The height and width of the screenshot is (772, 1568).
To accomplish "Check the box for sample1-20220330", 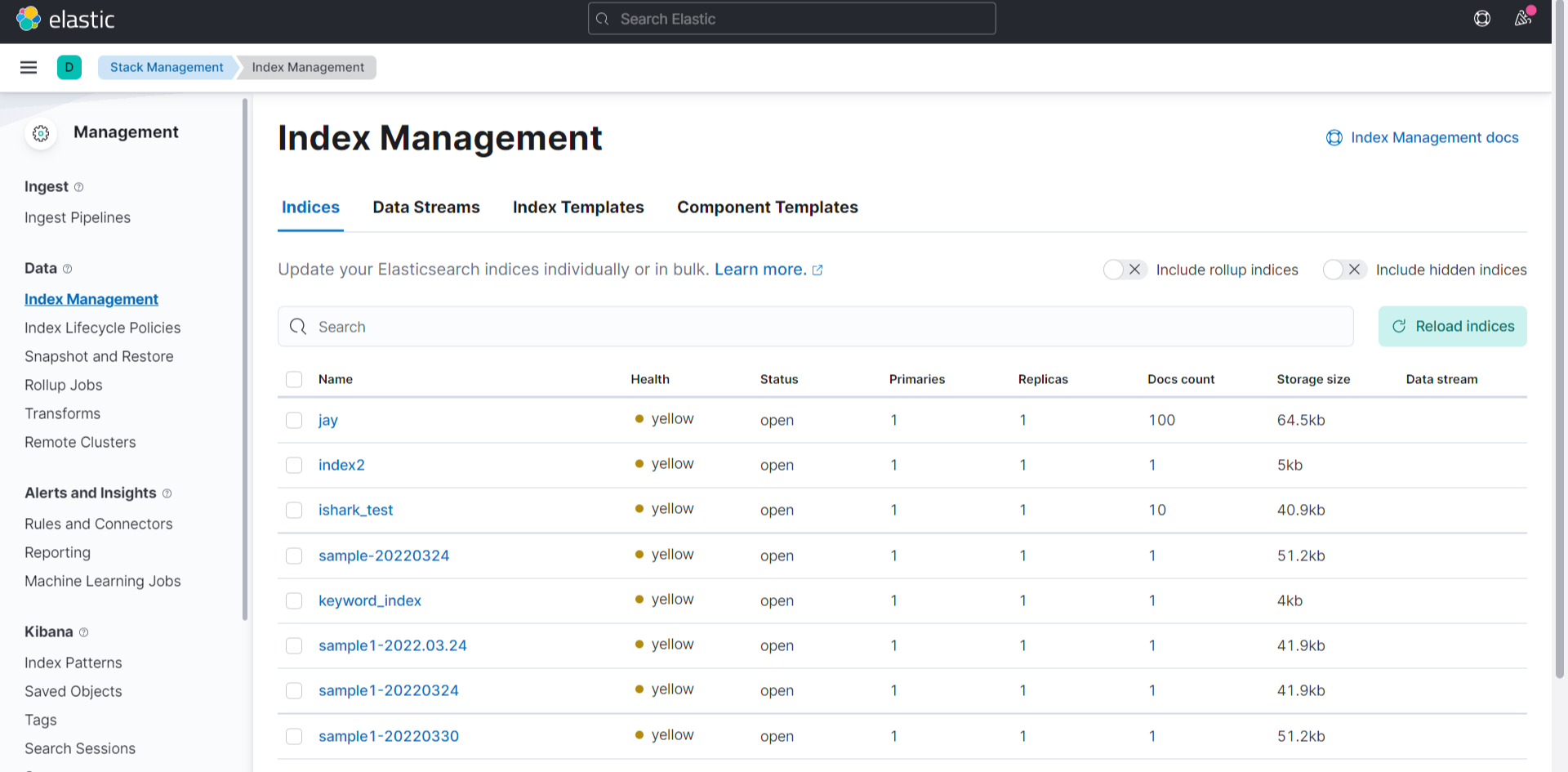I will pyautogui.click(x=294, y=736).
